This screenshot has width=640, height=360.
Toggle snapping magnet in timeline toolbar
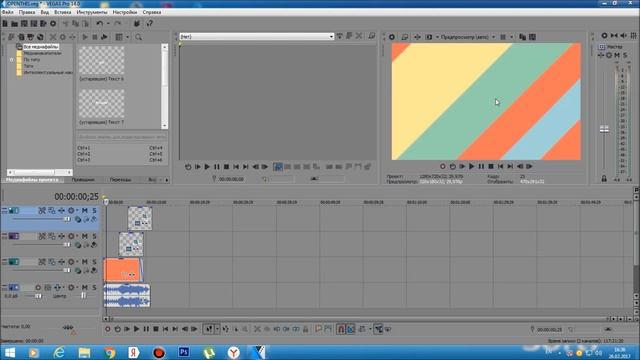click(341, 329)
